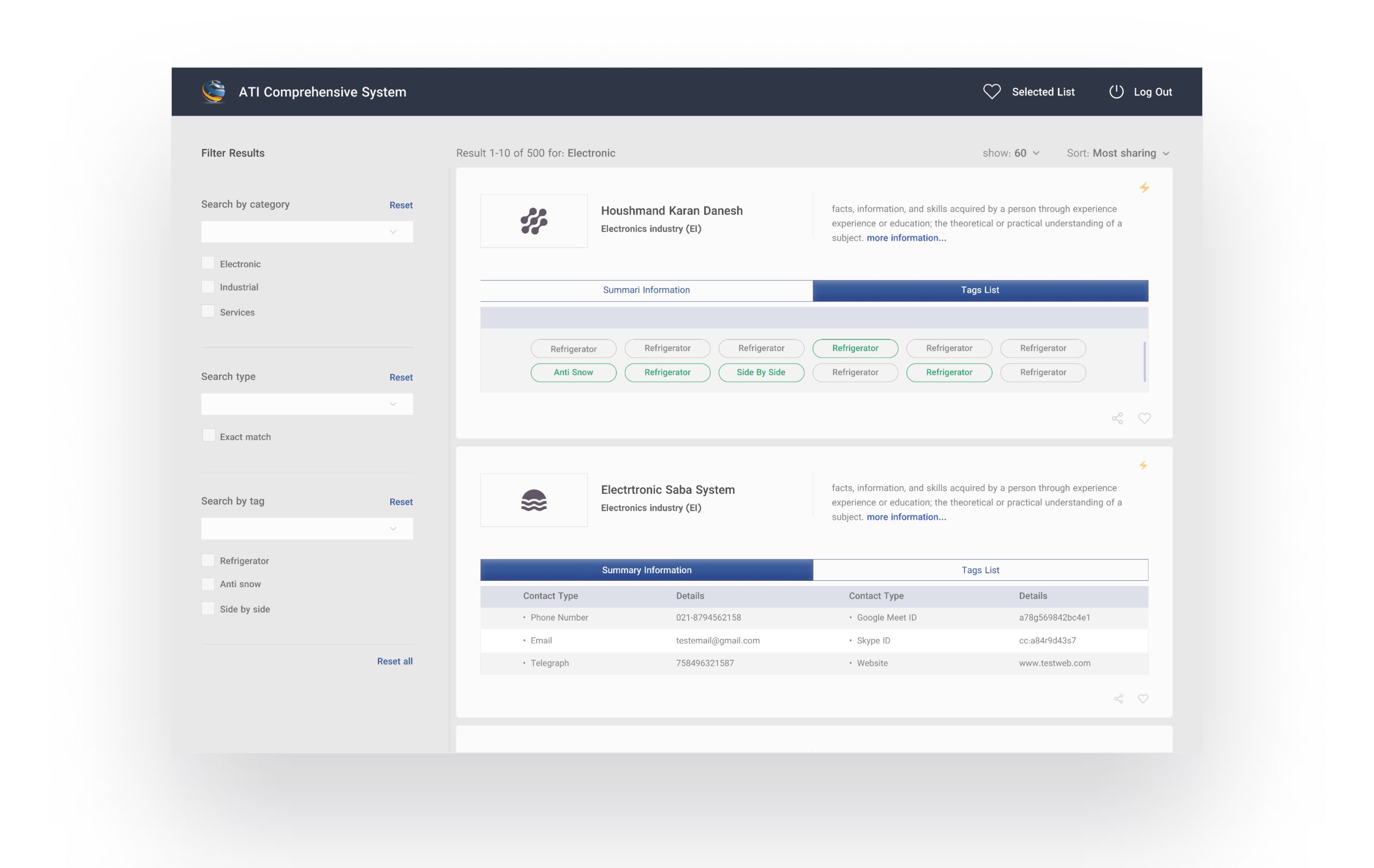Tick the Anti snow tag checkbox
1374x868 pixels.
[x=208, y=584]
